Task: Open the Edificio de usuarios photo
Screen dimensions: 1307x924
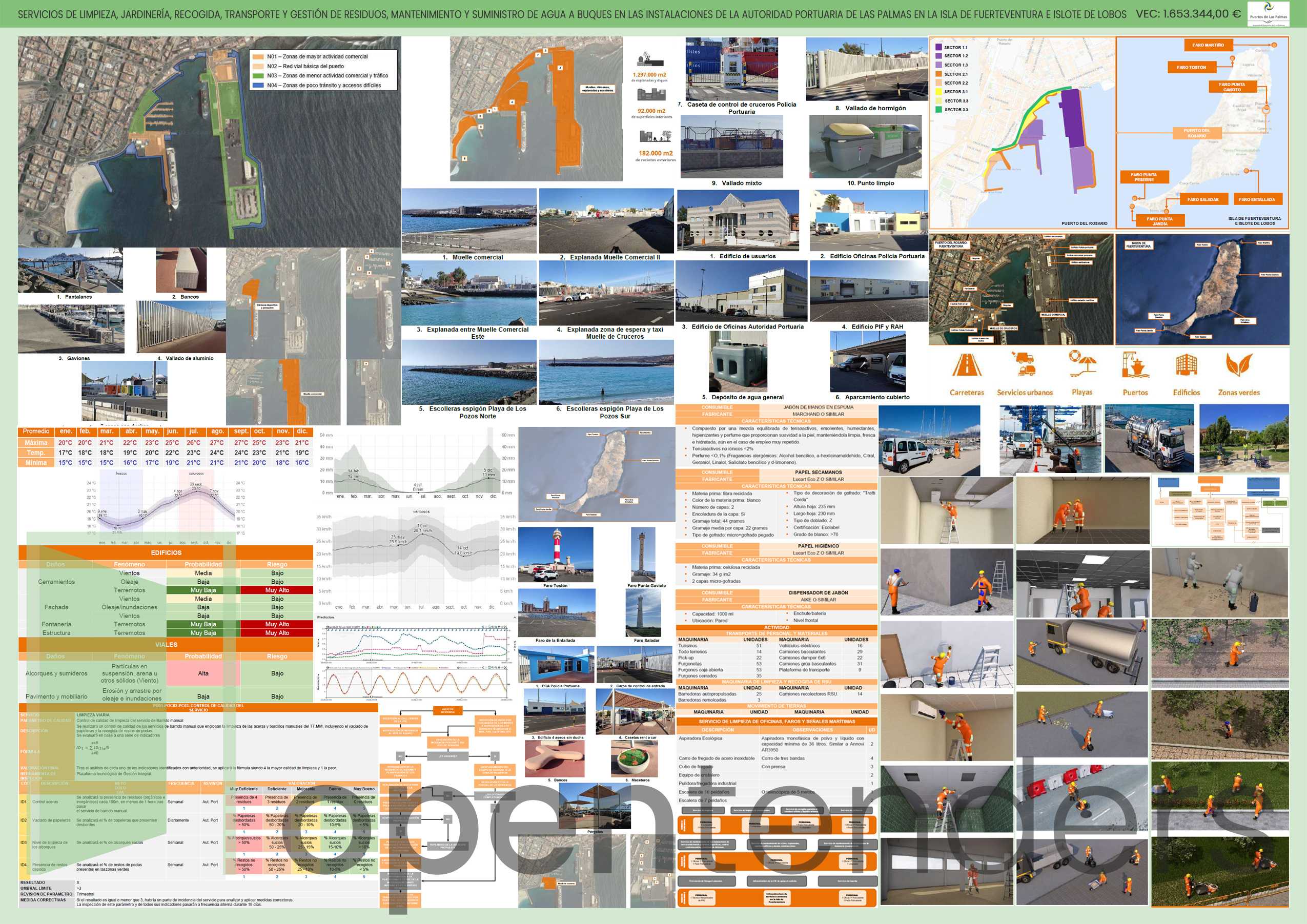Action: [738, 221]
